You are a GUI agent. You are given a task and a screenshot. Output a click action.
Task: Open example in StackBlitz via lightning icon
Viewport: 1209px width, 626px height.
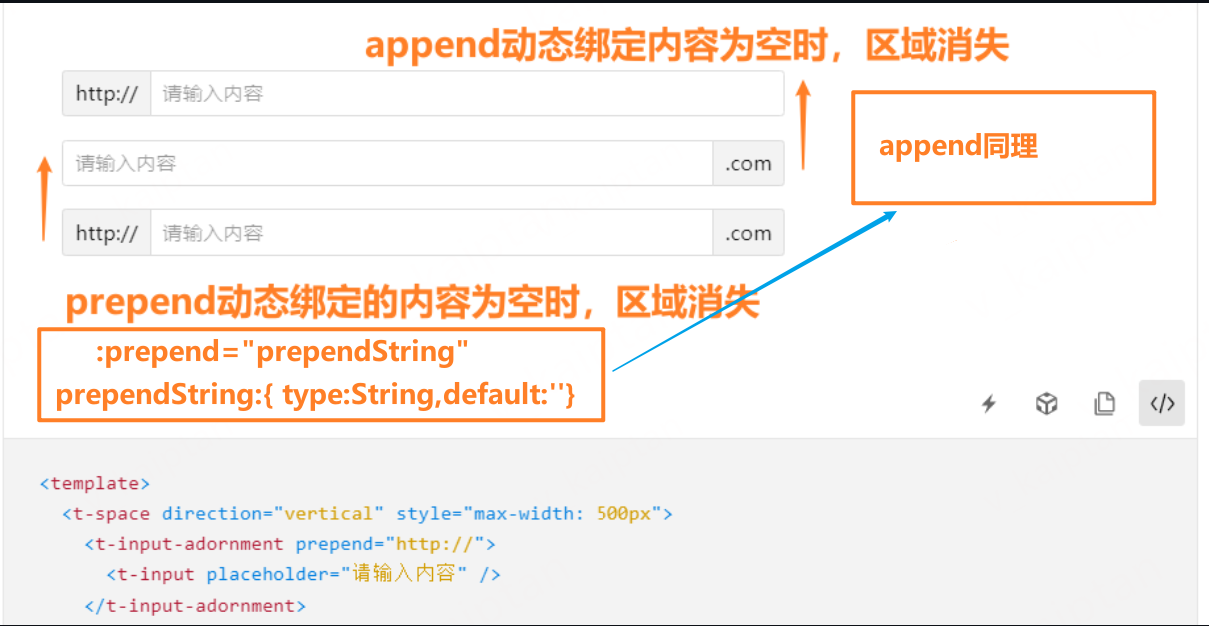(988, 403)
